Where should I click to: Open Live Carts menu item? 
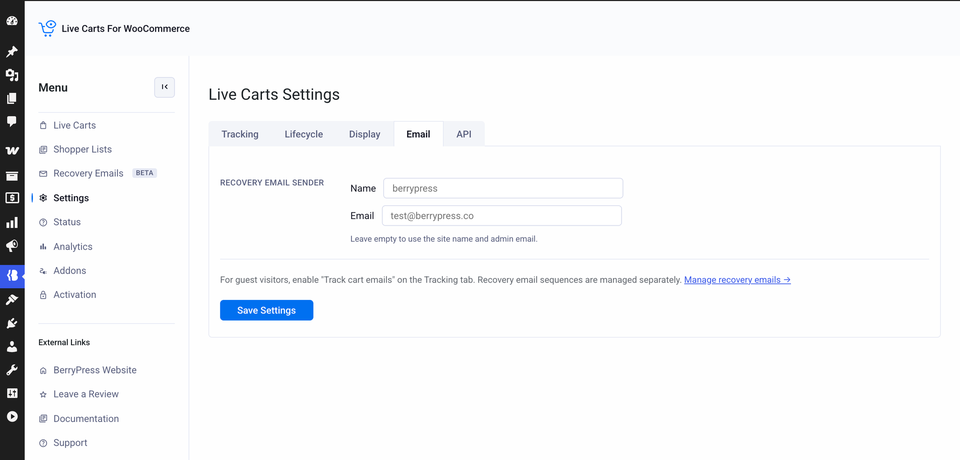pyautogui.click(x=75, y=125)
